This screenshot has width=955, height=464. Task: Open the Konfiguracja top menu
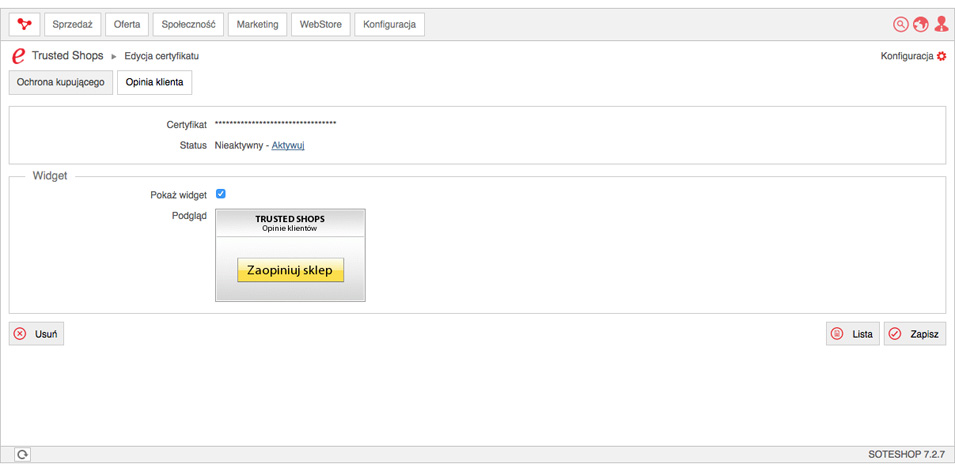[x=389, y=24]
